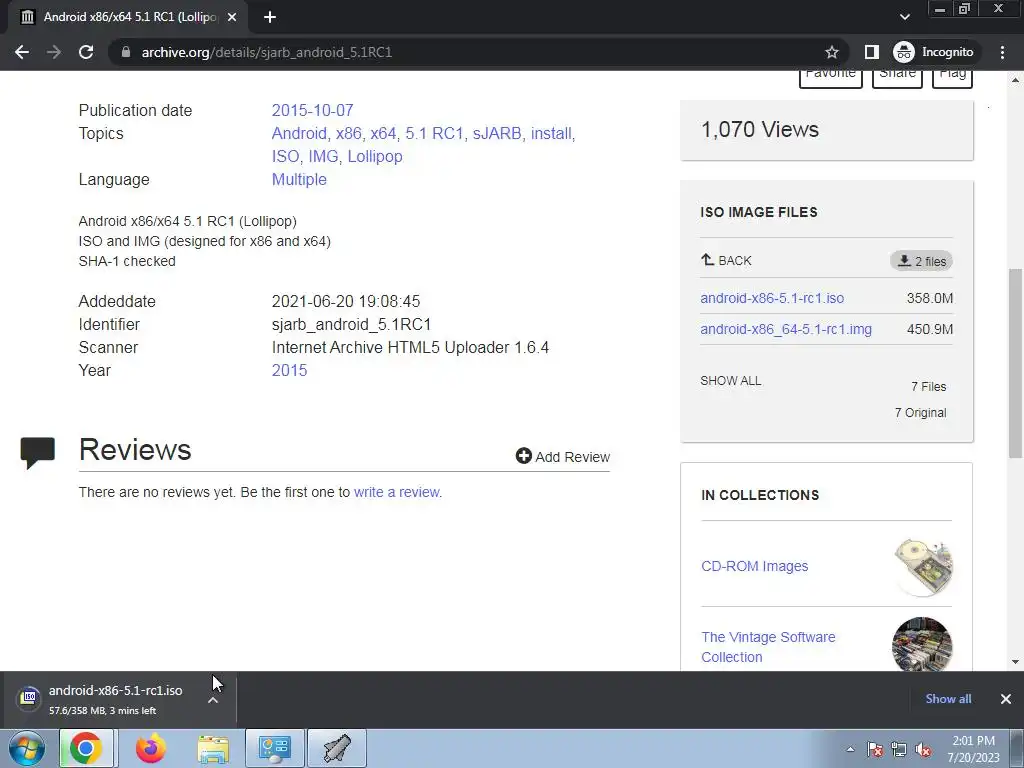Click SHOW ALL files link
The height and width of the screenshot is (768, 1024).
(x=731, y=381)
